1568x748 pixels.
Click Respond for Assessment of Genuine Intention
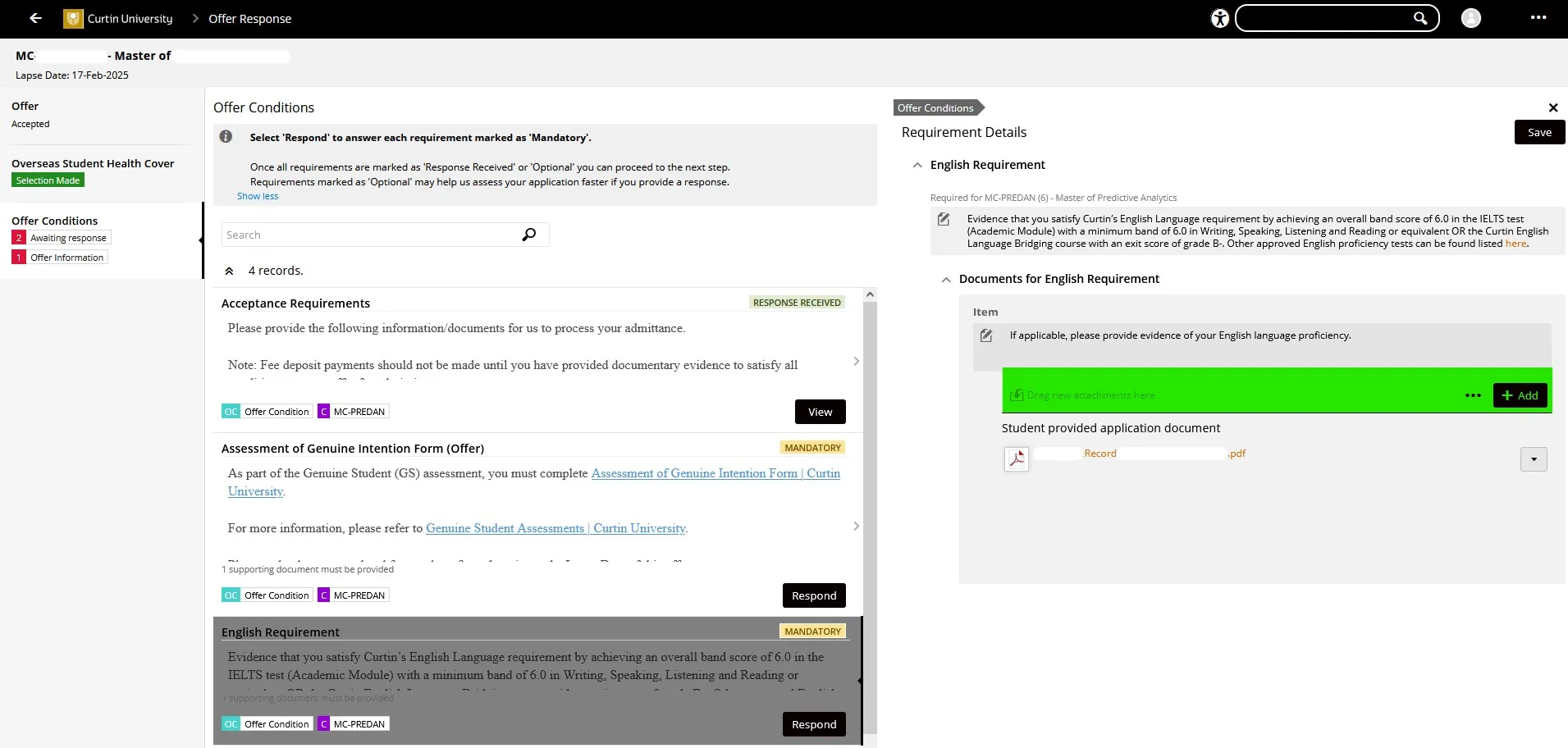[813, 595]
